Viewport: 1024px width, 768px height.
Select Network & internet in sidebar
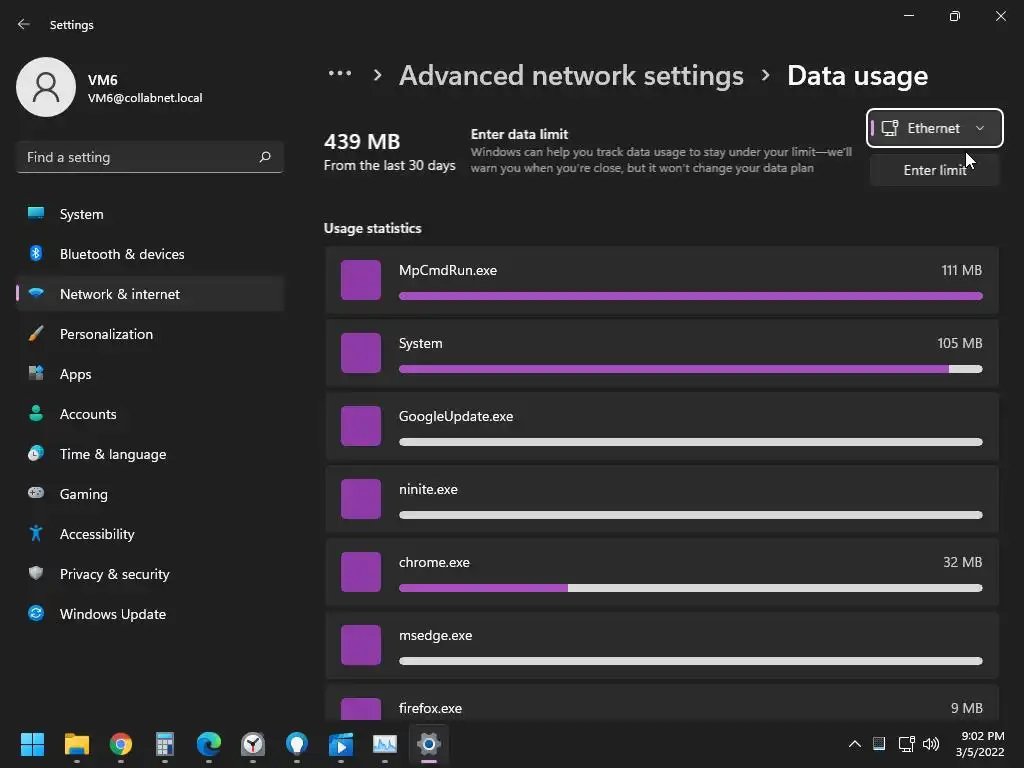(x=120, y=294)
